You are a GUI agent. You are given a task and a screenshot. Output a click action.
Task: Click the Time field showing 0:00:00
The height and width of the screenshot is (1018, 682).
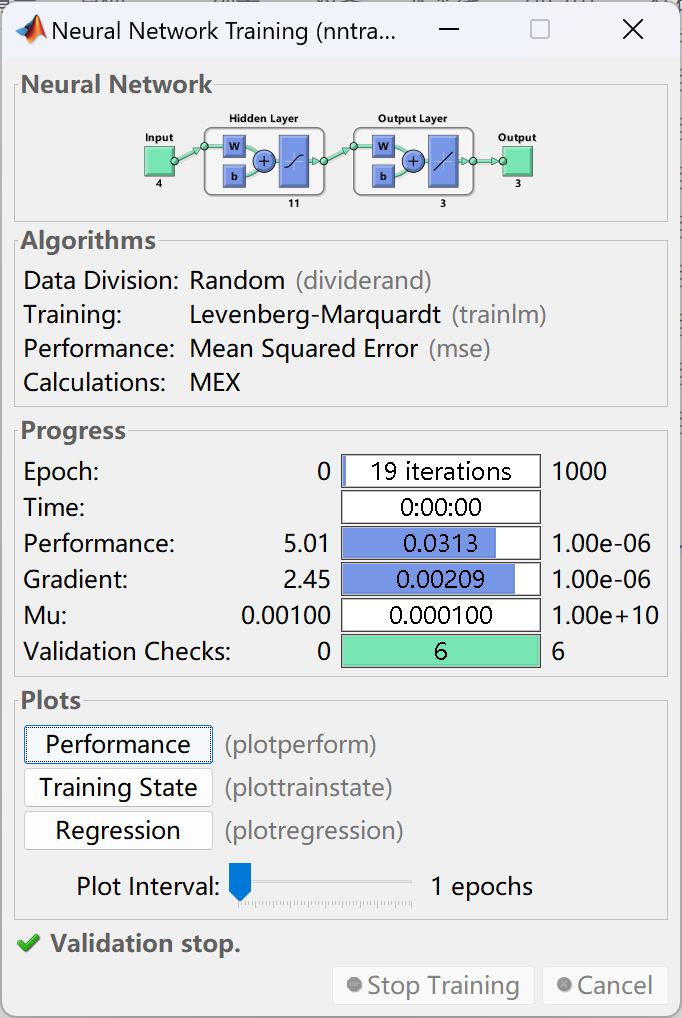[441, 506]
